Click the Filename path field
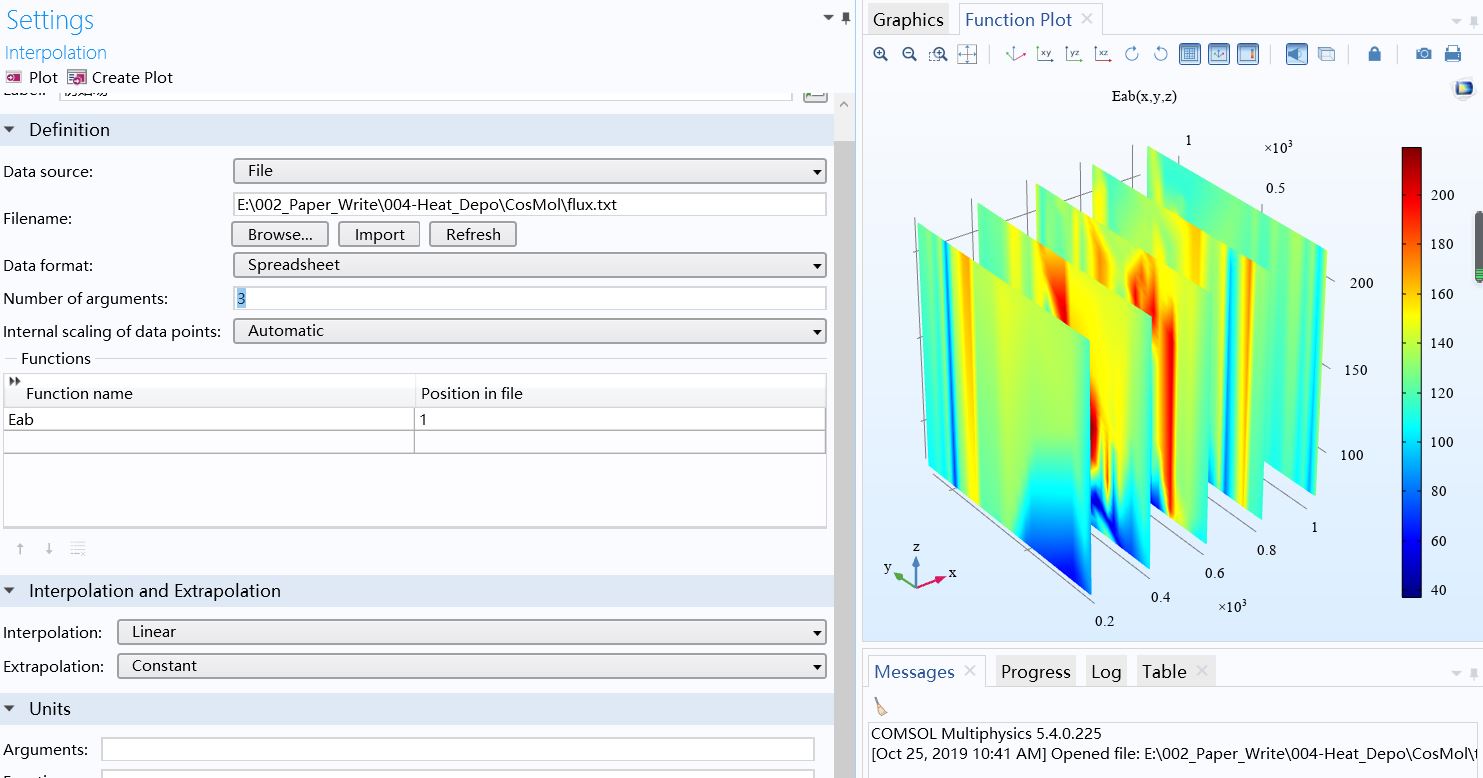Screen dimensions: 1483x778 tap(530, 204)
